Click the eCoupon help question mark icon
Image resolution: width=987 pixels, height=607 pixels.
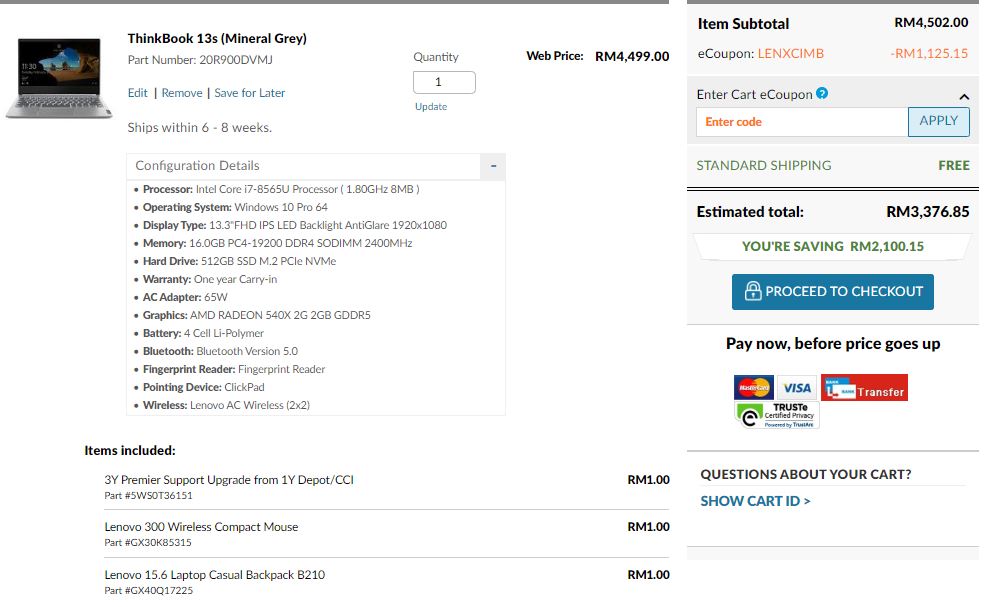tap(822, 94)
